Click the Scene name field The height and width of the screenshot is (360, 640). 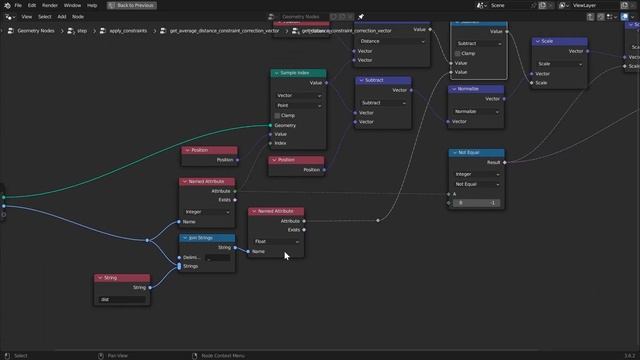(509, 5)
